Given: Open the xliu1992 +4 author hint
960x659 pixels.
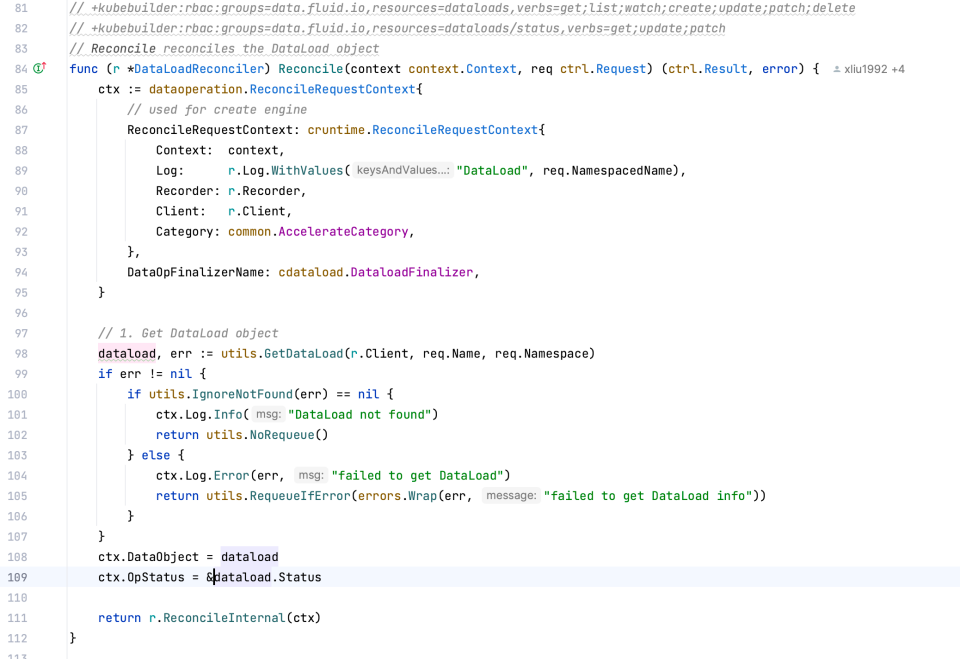Looking at the screenshot, I should tap(868, 69).
